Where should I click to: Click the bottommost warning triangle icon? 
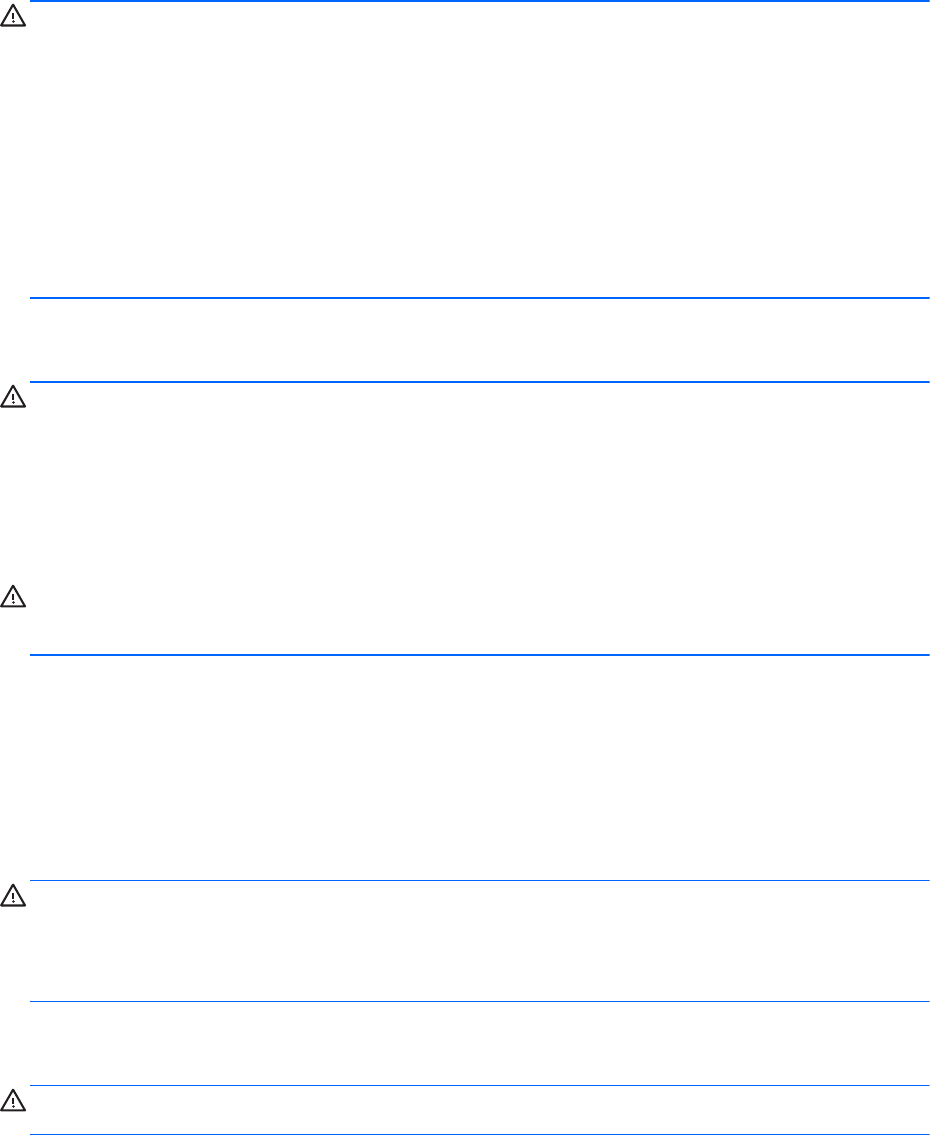(x=13, y=1102)
